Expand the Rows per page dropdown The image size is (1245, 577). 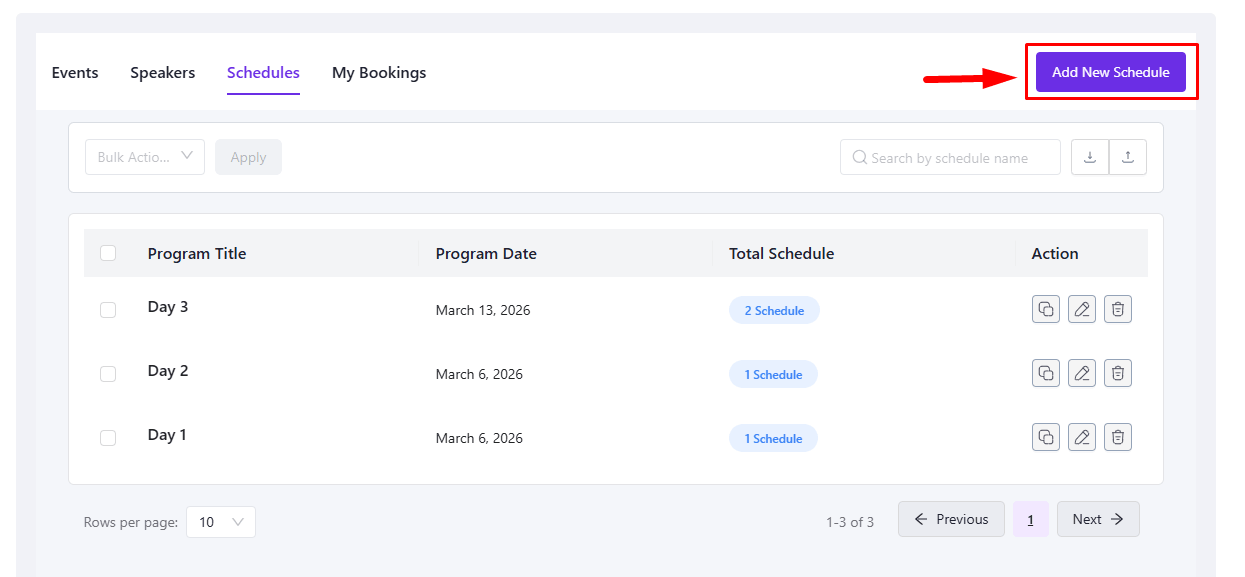point(220,522)
